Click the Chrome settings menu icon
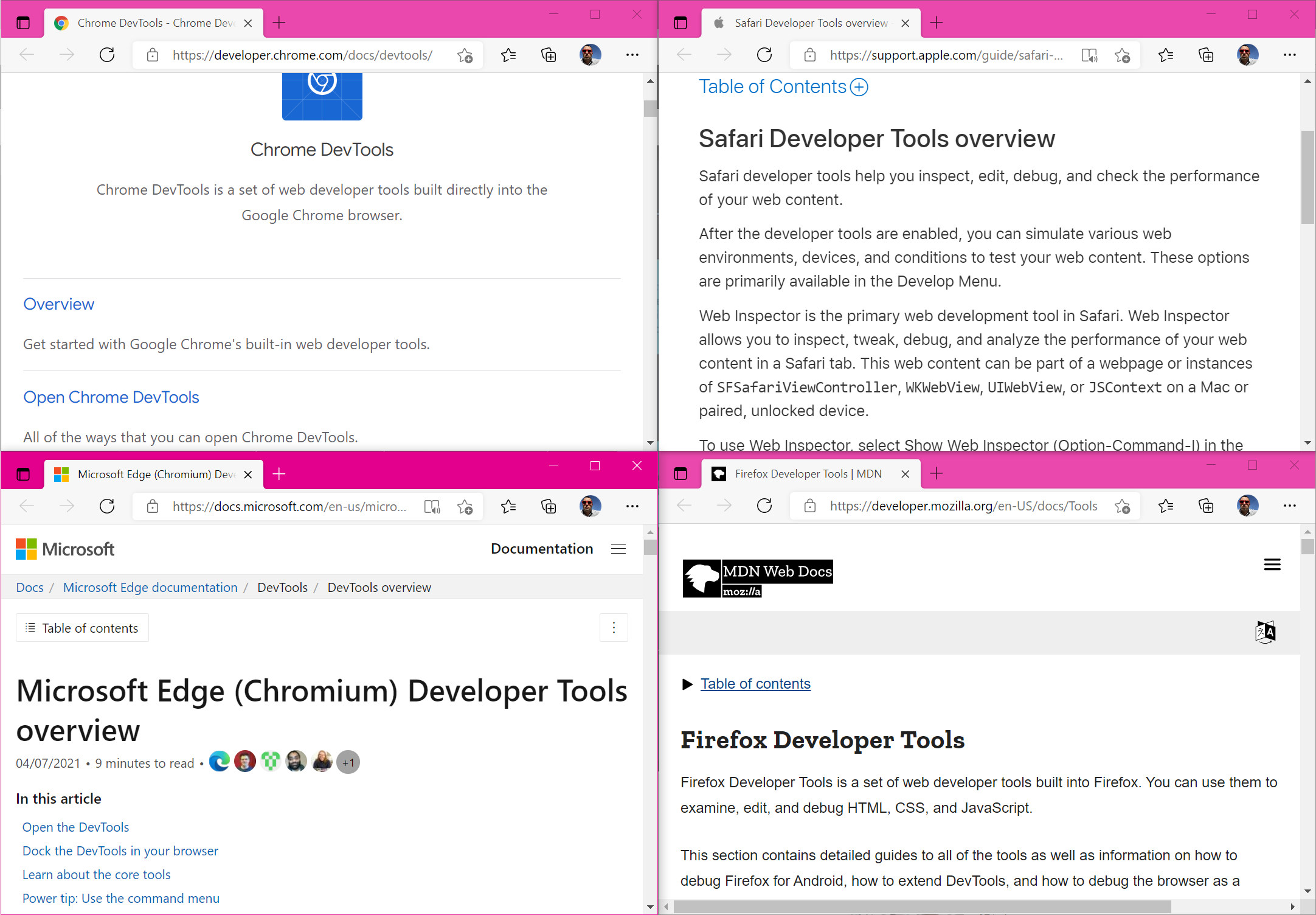The height and width of the screenshot is (915, 1316). 632,55
